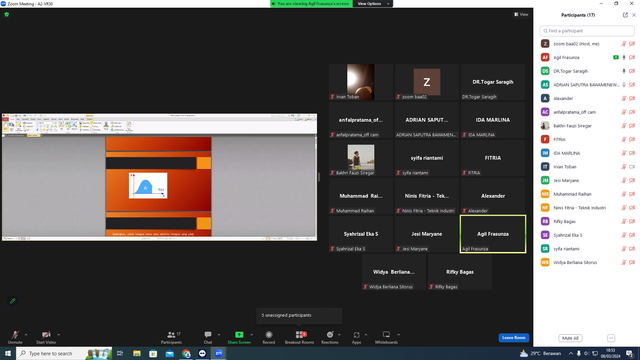Viewport: 640px width, 360px height.
Task: Click the Unmute microphone icon
Action: [15, 335]
